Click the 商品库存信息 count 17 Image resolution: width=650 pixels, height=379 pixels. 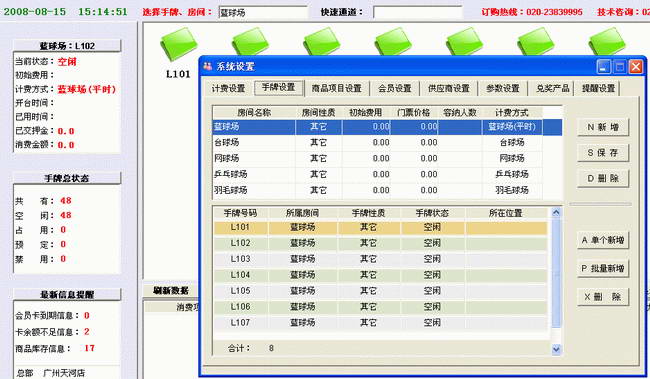pos(90,348)
